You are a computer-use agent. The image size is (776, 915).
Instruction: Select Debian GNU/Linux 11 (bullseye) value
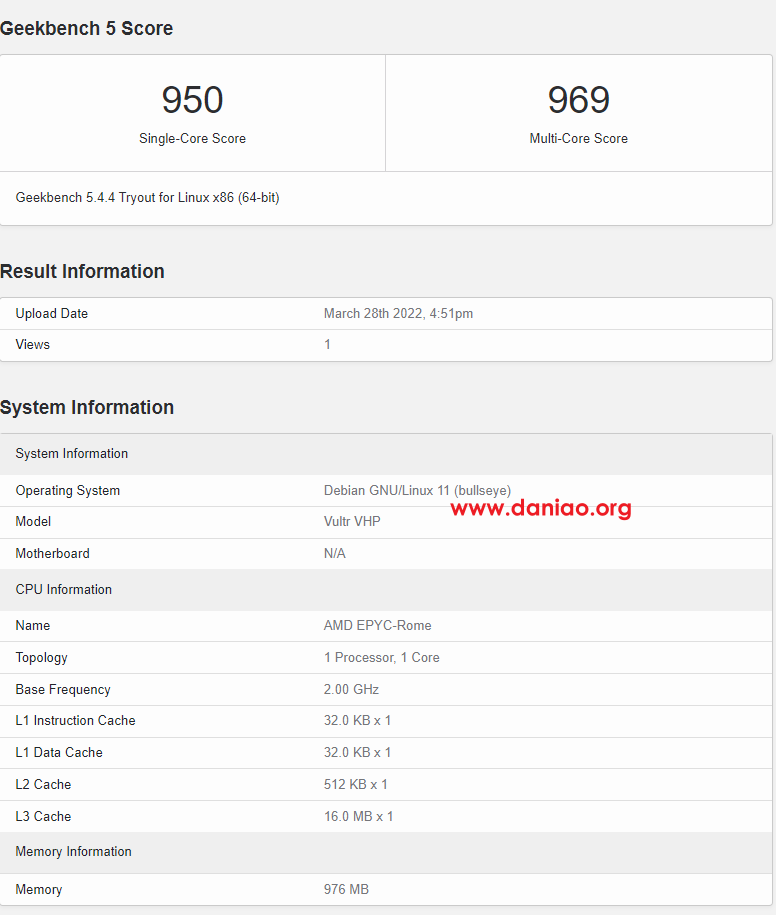(x=417, y=491)
